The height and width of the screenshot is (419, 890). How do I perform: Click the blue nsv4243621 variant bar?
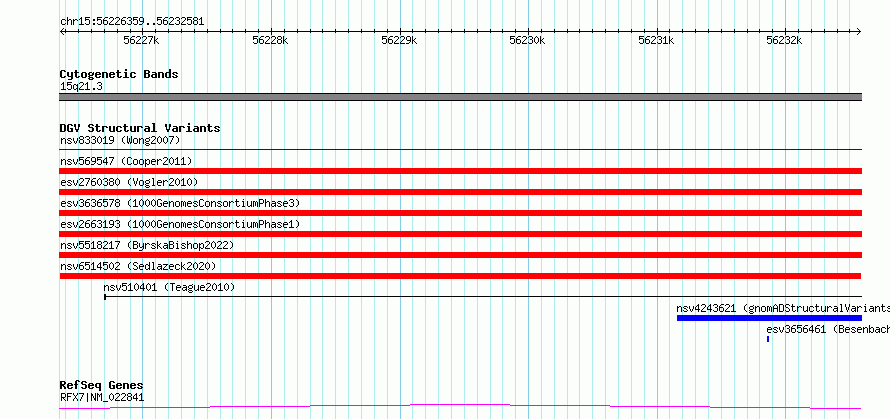(770, 318)
